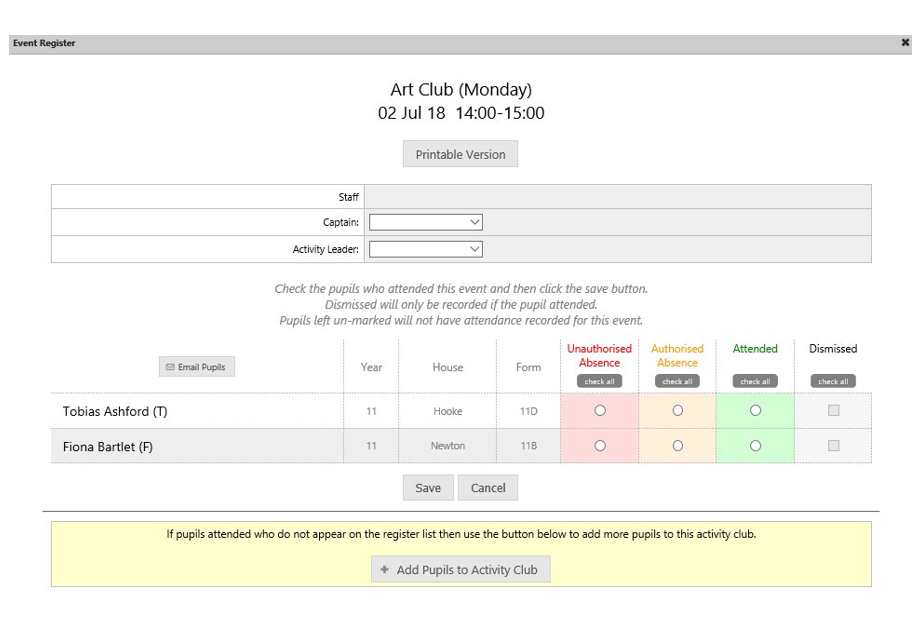Mark Fiona Bartlet unauthorised absence
Viewport: 920px width, 625px height.
tap(600, 446)
